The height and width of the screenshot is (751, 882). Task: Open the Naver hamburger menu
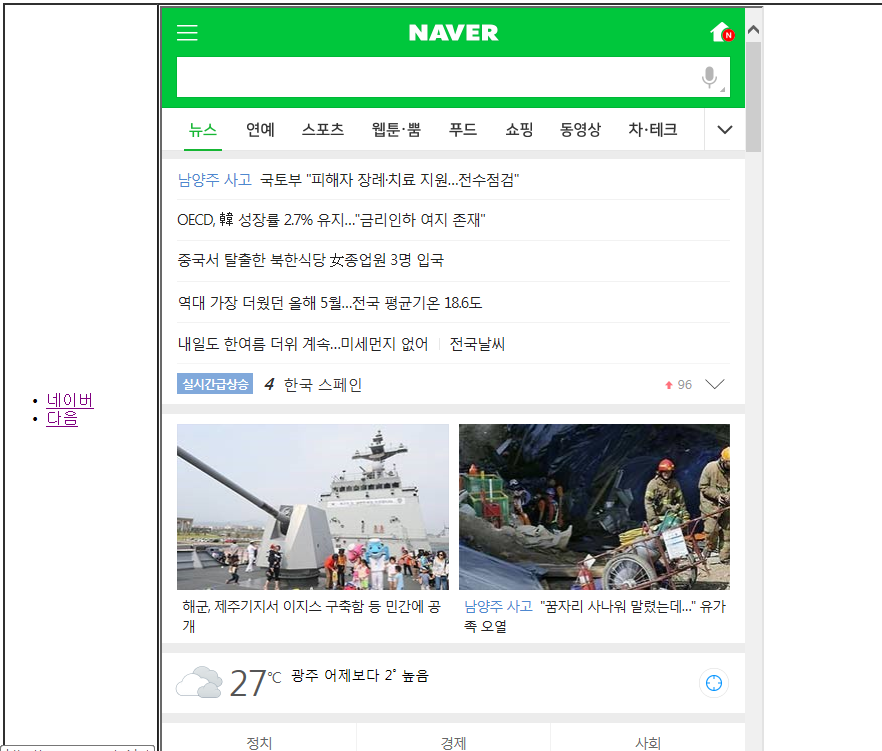pyautogui.click(x=187, y=33)
